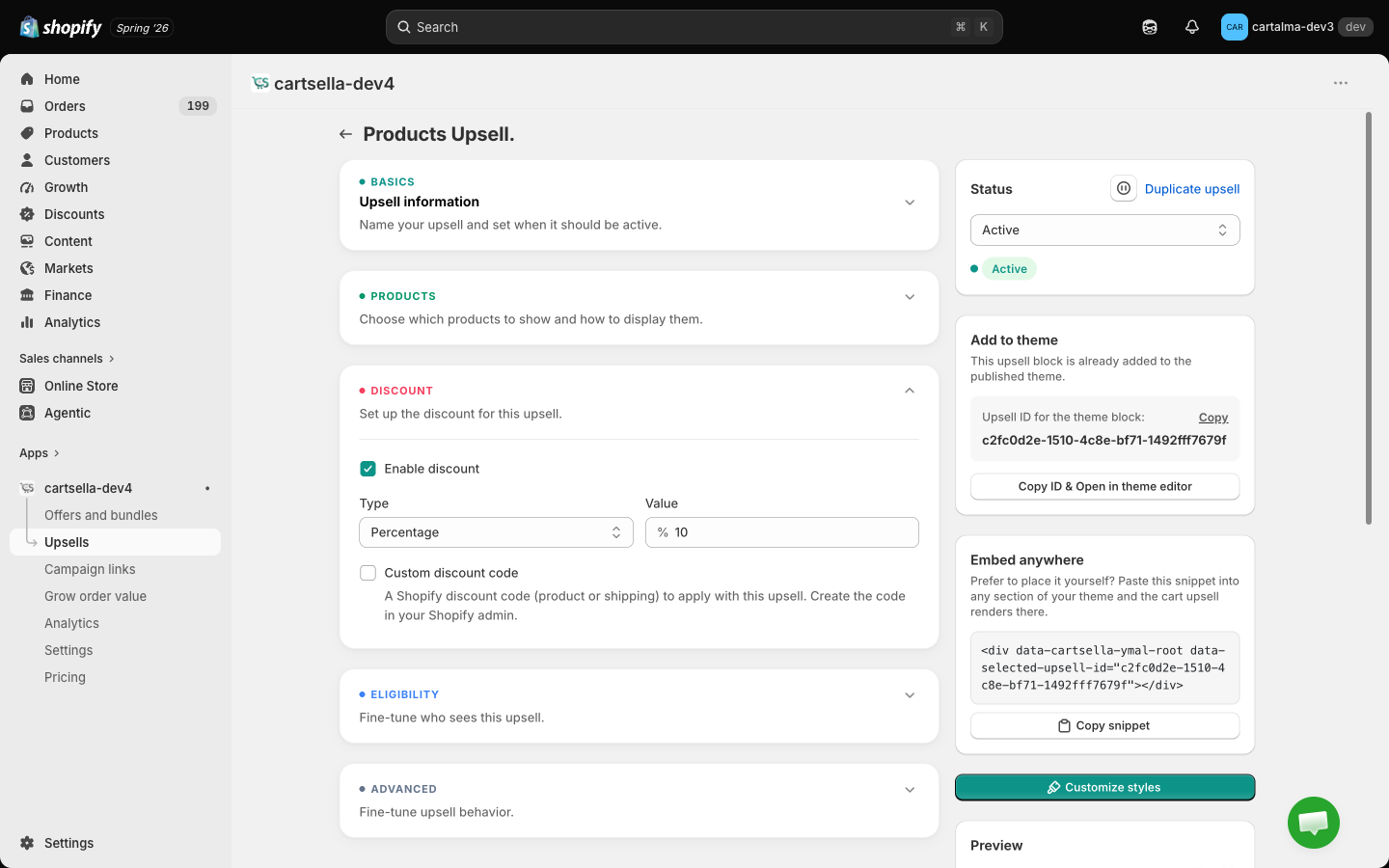Check the Custom discount code checkbox
The image size is (1389, 868).
tap(368, 573)
